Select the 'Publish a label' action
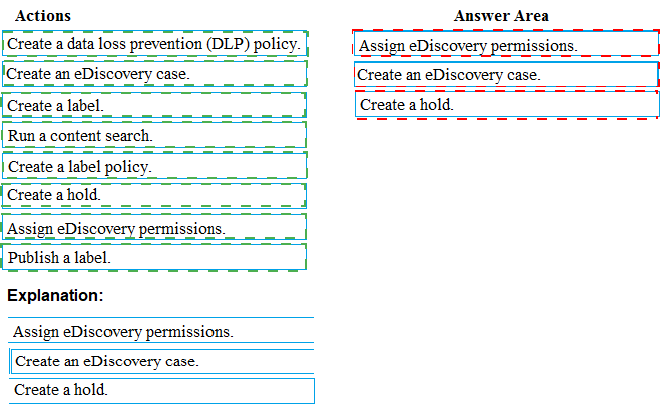The height and width of the screenshot is (416, 669). 154,257
